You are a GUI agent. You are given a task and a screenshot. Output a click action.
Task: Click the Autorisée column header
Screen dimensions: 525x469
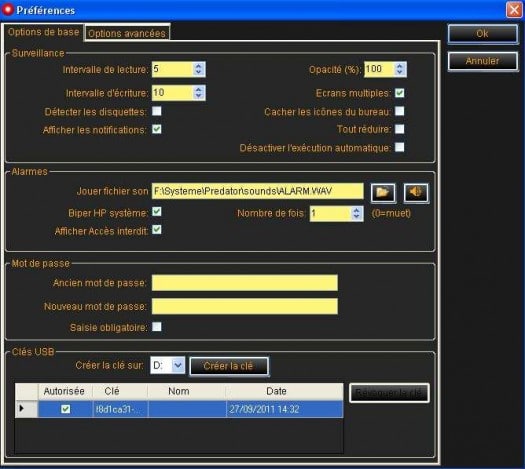coord(65,391)
